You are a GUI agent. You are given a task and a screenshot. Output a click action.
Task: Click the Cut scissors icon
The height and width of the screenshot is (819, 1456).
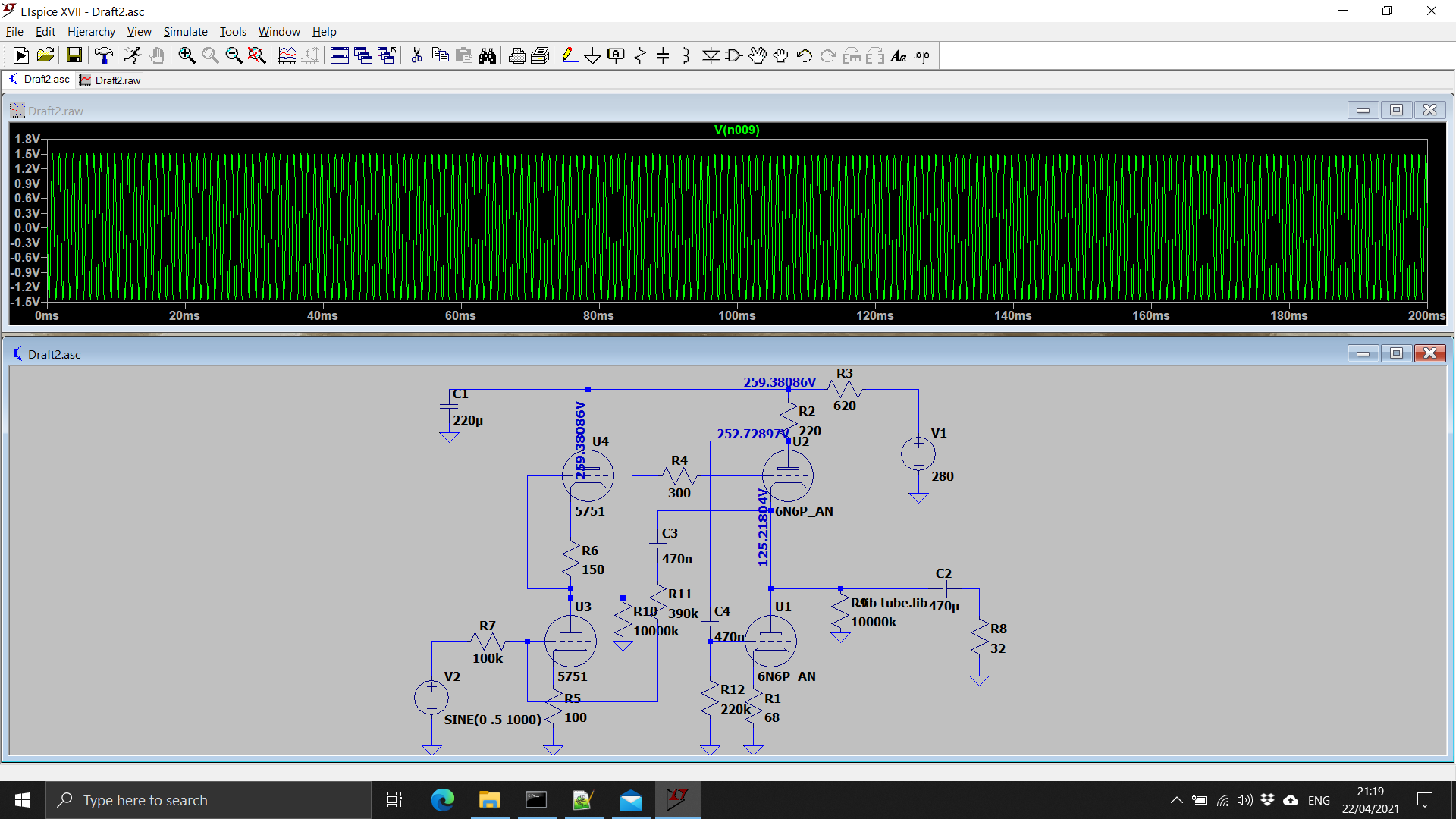pos(416,55)
